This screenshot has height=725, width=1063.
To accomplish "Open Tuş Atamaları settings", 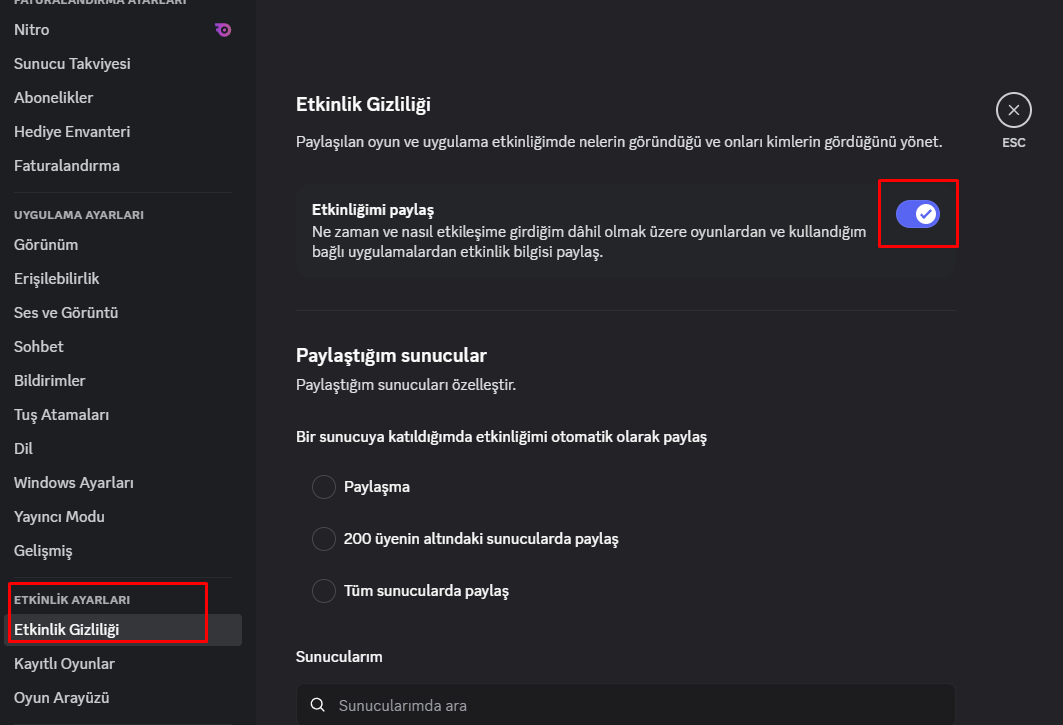I will coord(62,415).
